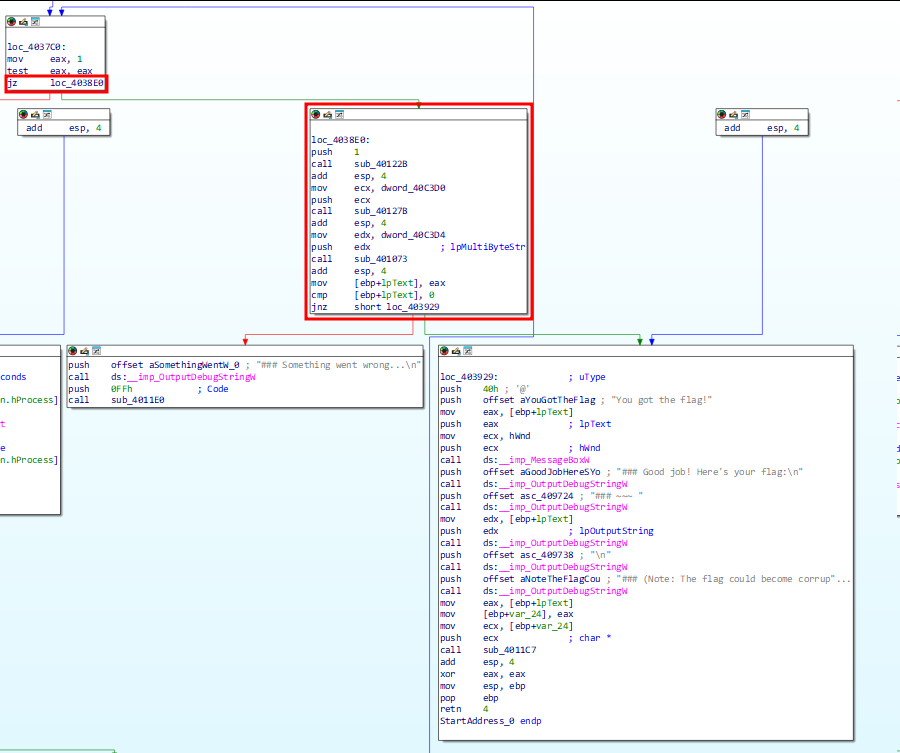This screenshot has height=753, width=900.
Task: Click the sub_4011E0 call operand
Action: coord(138,400)
